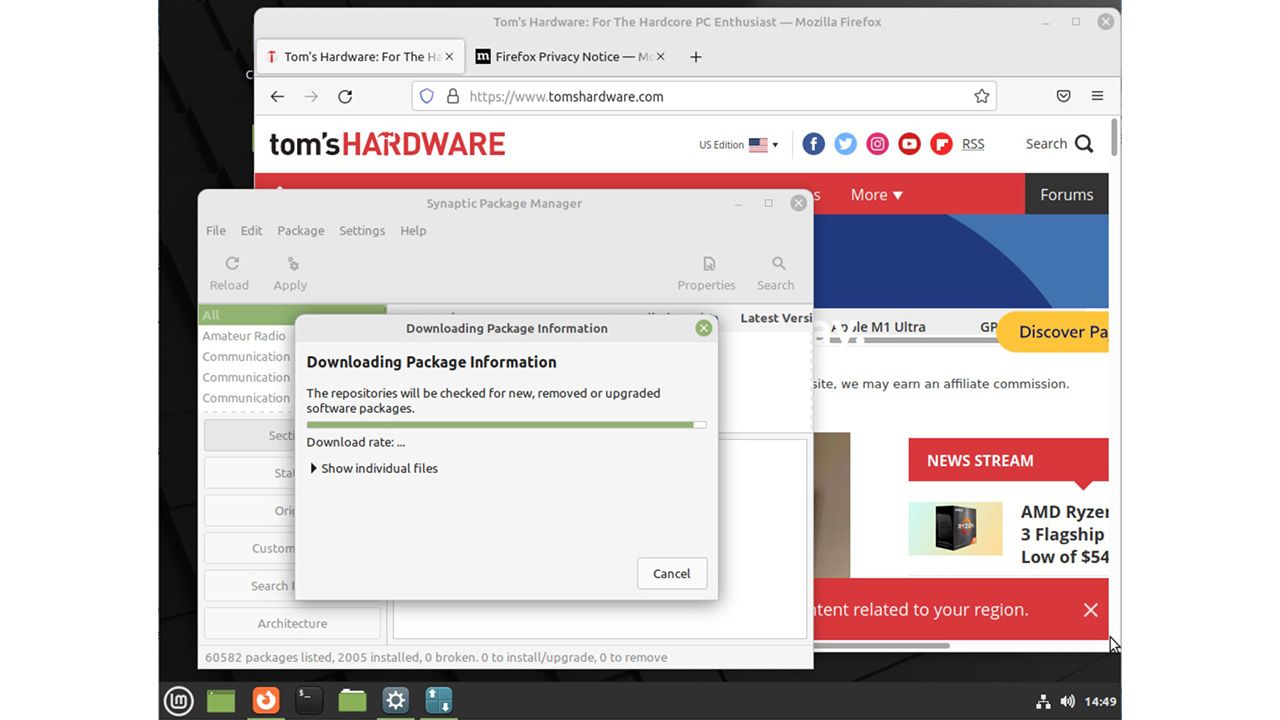
Task: Open Synaptic Settings menu
Action: [362, 231]
